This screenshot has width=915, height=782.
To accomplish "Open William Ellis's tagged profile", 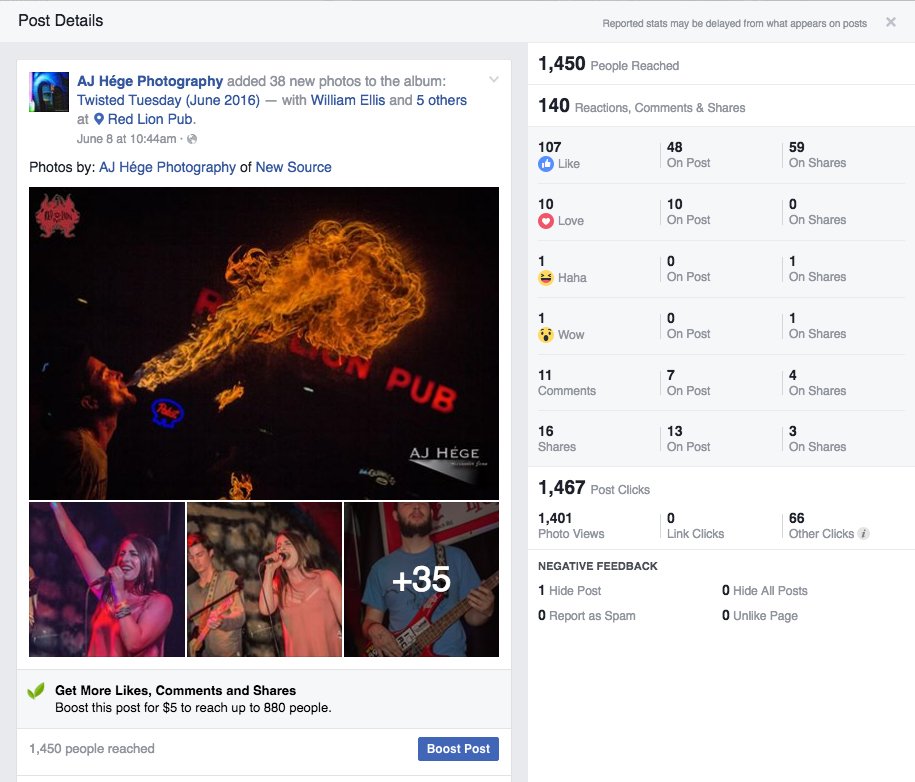I will pyautogui.click(x=348, y=100).
